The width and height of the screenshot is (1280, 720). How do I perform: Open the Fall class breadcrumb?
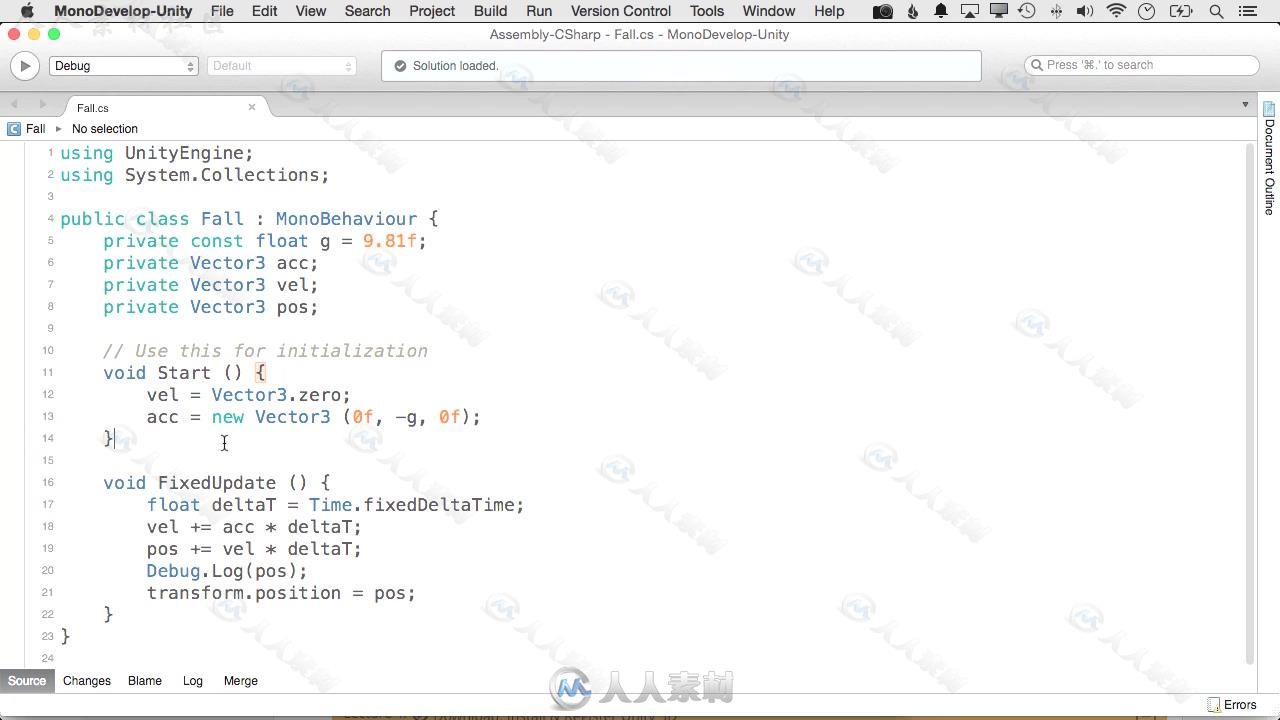26,129
